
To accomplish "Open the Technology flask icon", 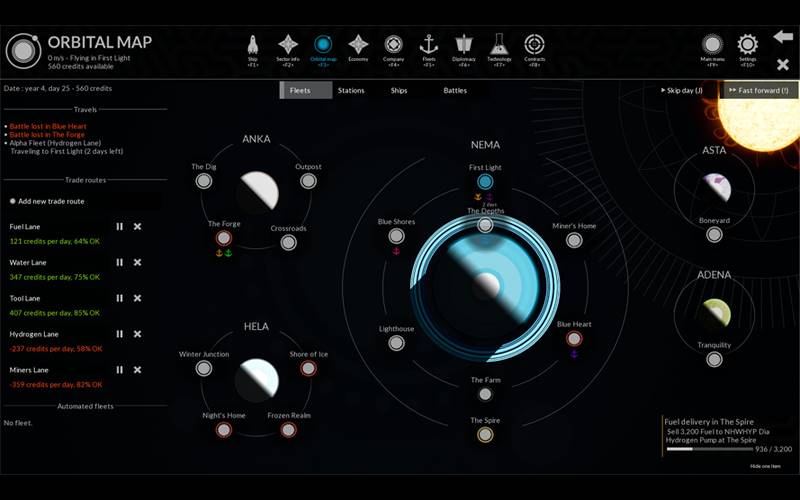I will (x=499, y=45).
